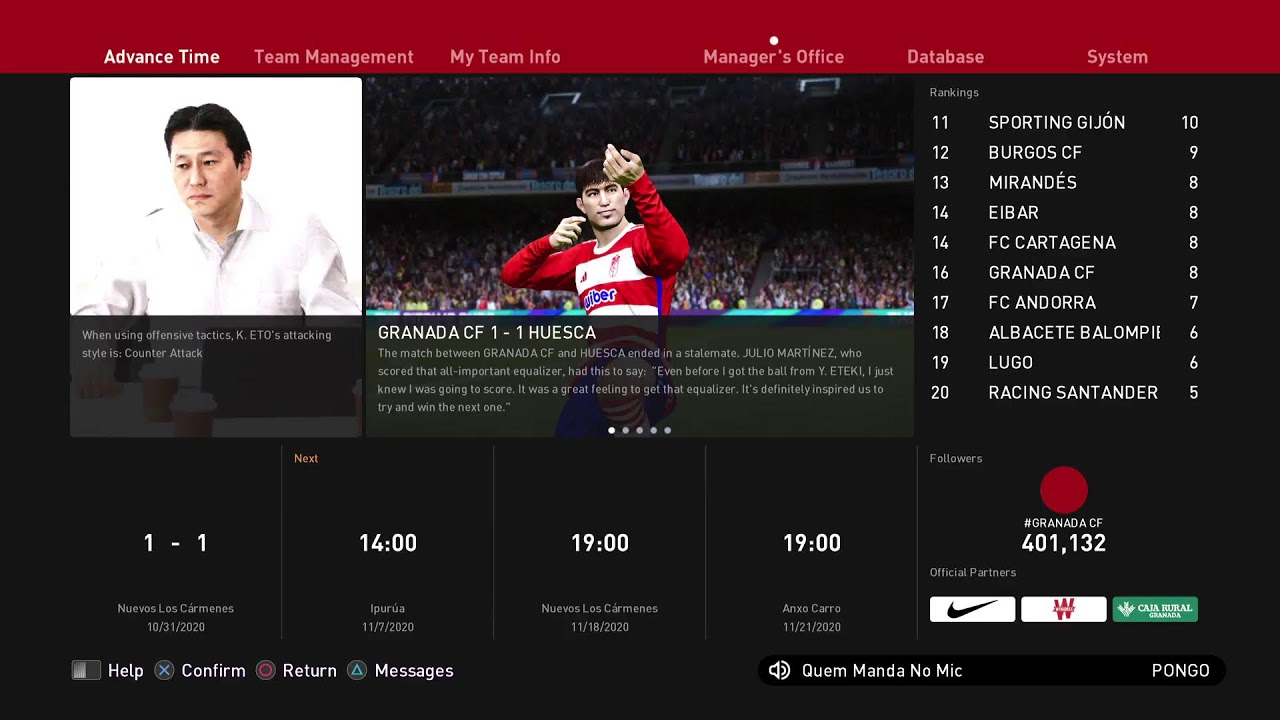Image resolution: width=1280 pixels, height=720 pixels.
Task: Click the 401,132 followers count
Action: pos(1063,543)
